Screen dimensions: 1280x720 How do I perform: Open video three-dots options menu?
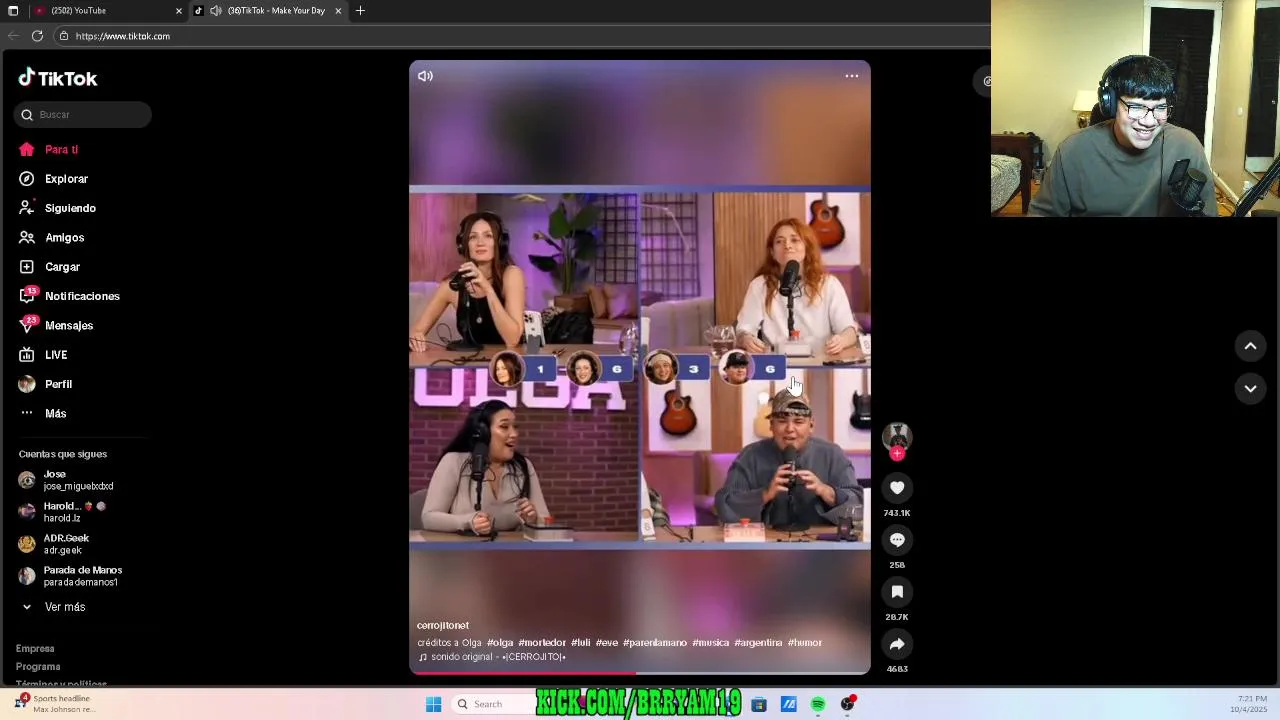pos(852,76)
